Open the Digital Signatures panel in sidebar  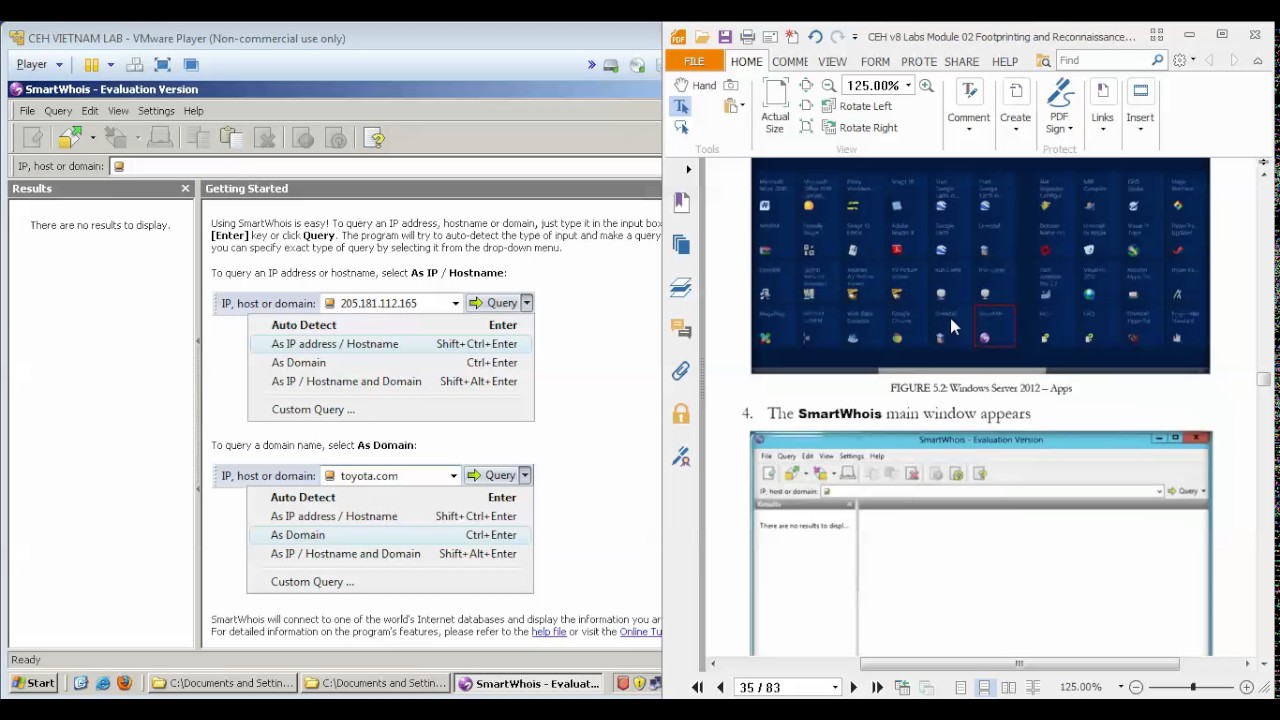(682, 457)
